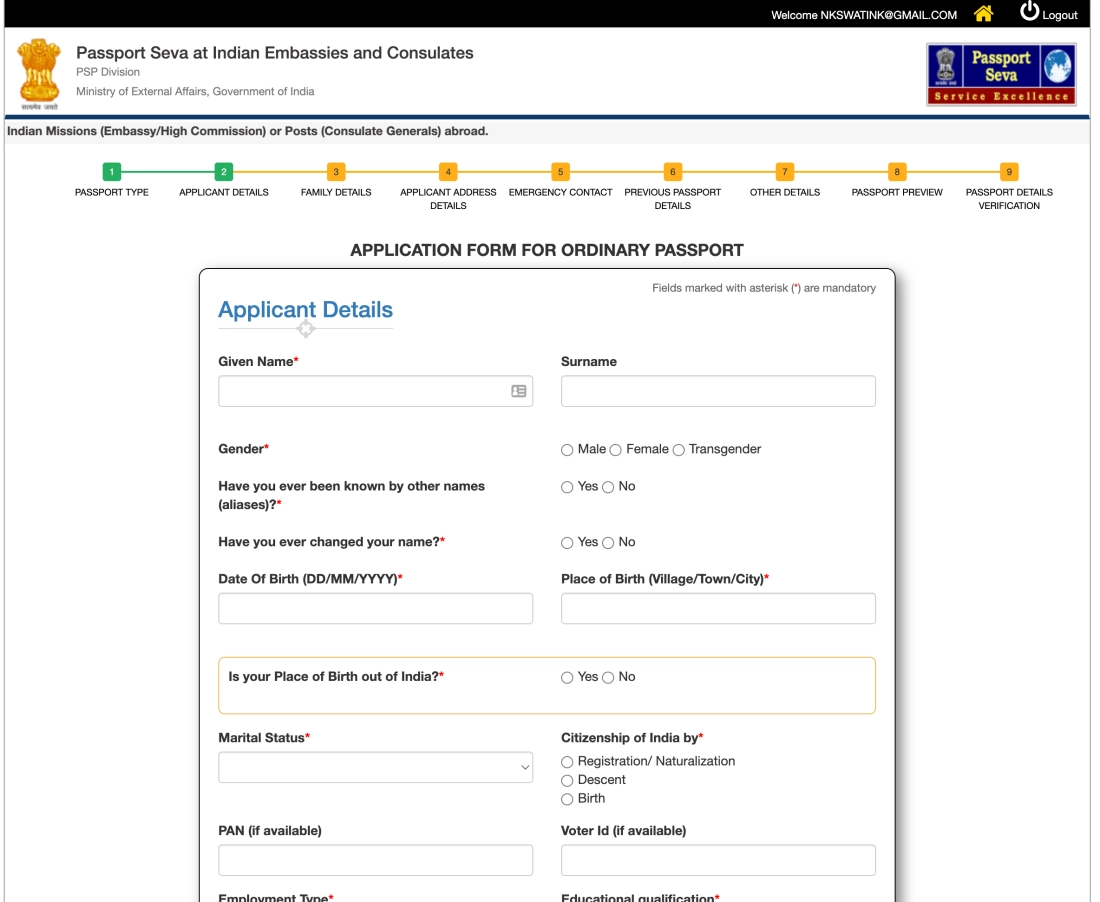Open the Marital Status dropdown
The width and height of the screenshot is (1100, 902).
pos(375,767)
